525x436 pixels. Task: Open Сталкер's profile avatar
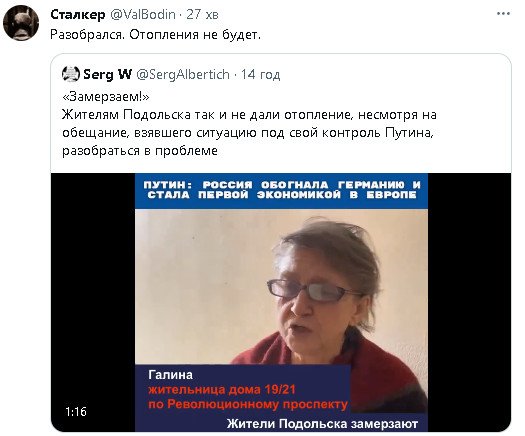coord(21,23)
